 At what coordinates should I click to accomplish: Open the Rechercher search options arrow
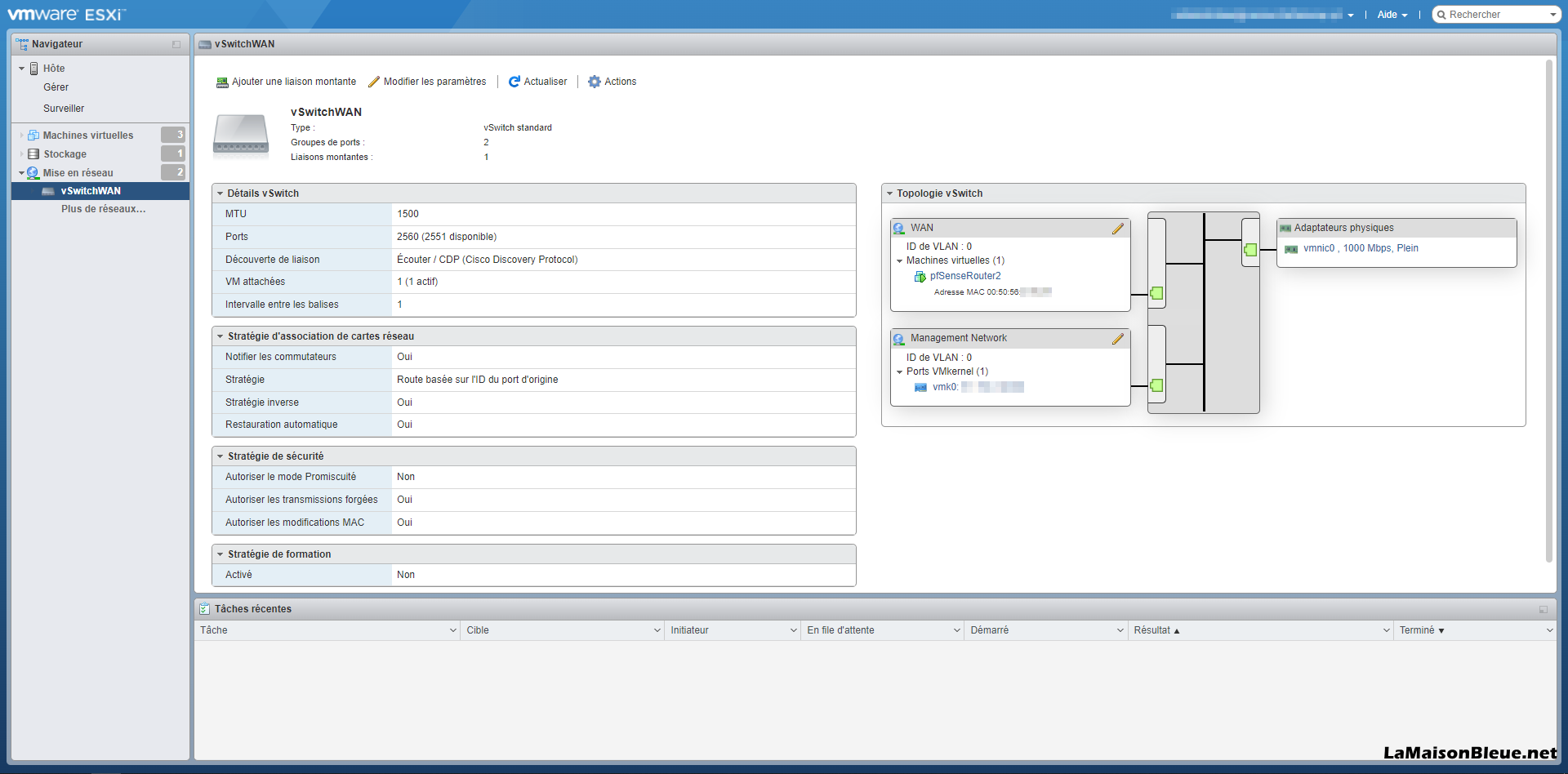tap(1552, 15)
